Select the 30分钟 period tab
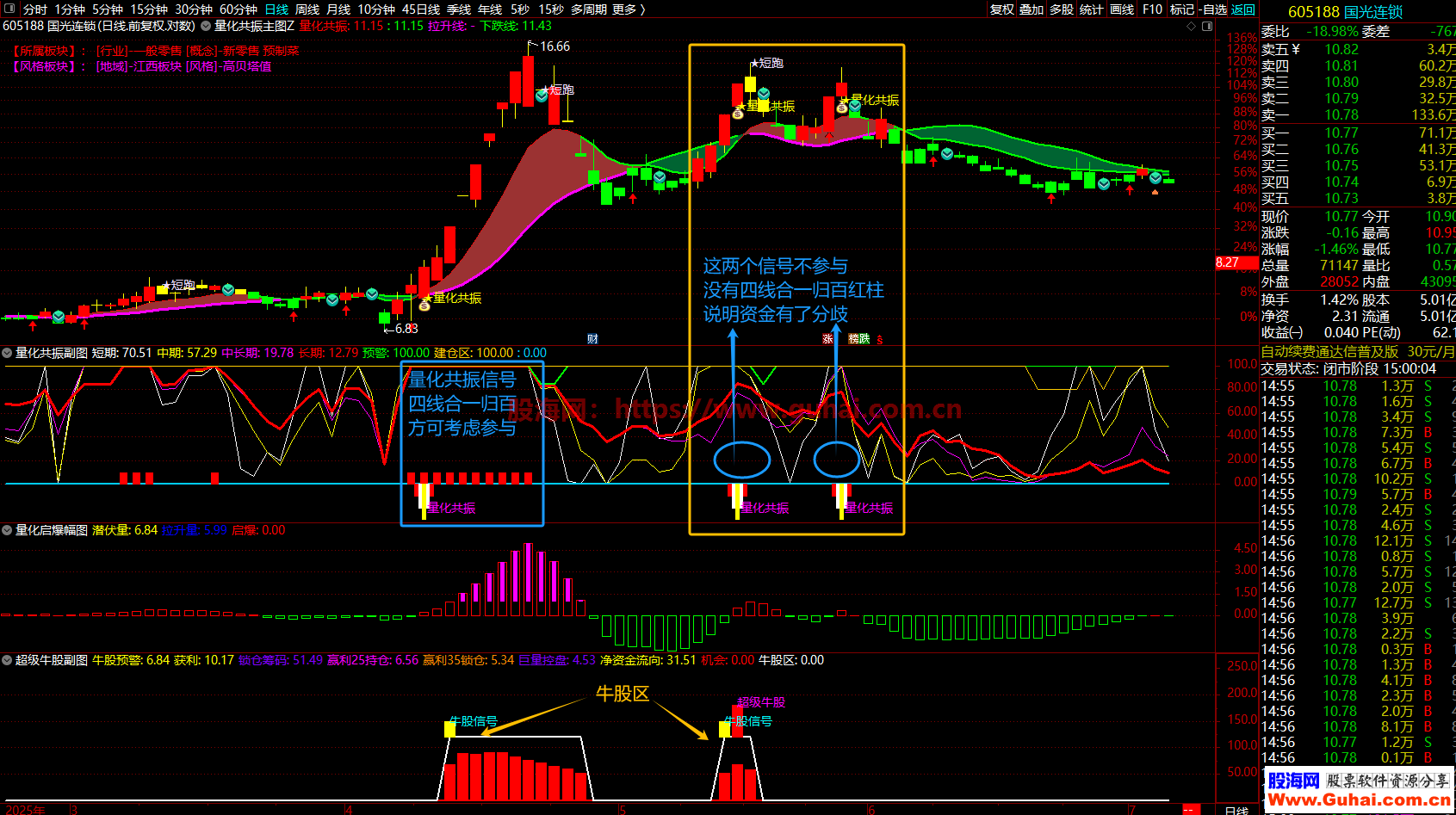The image size is (1456, 815). 194,9
